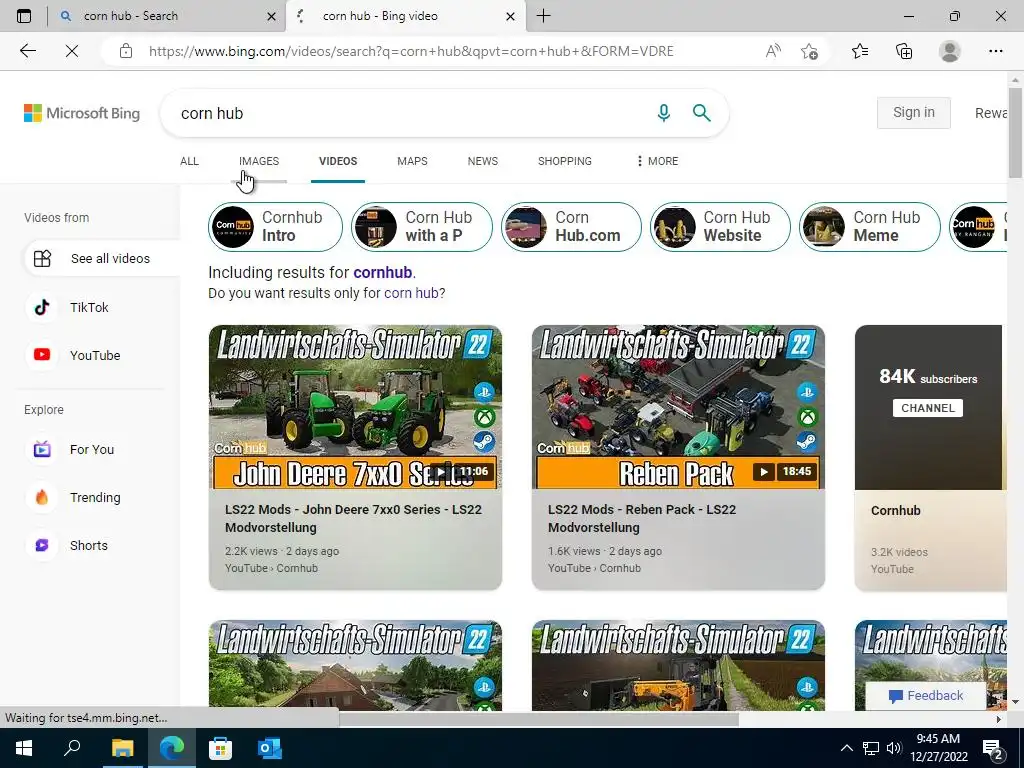Open the volume speaker tray icon

[x=894, y=748]
